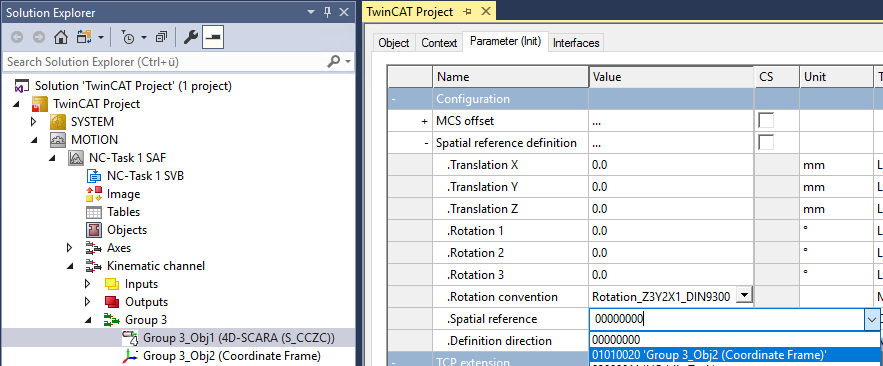Click the Switch Views icon next to Home
This screenshot has width=883, height=366.
point(84,38)
